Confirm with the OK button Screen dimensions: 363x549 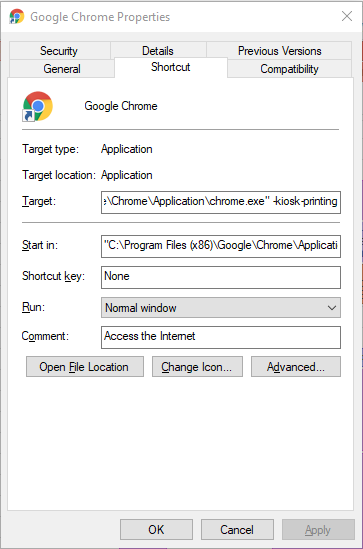(156, 529)
